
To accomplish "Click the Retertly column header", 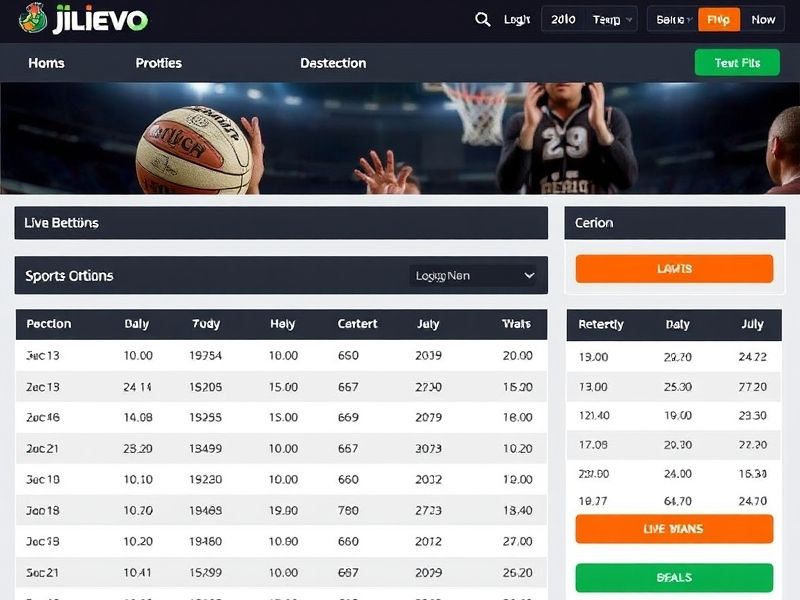I will pos(601,324).
